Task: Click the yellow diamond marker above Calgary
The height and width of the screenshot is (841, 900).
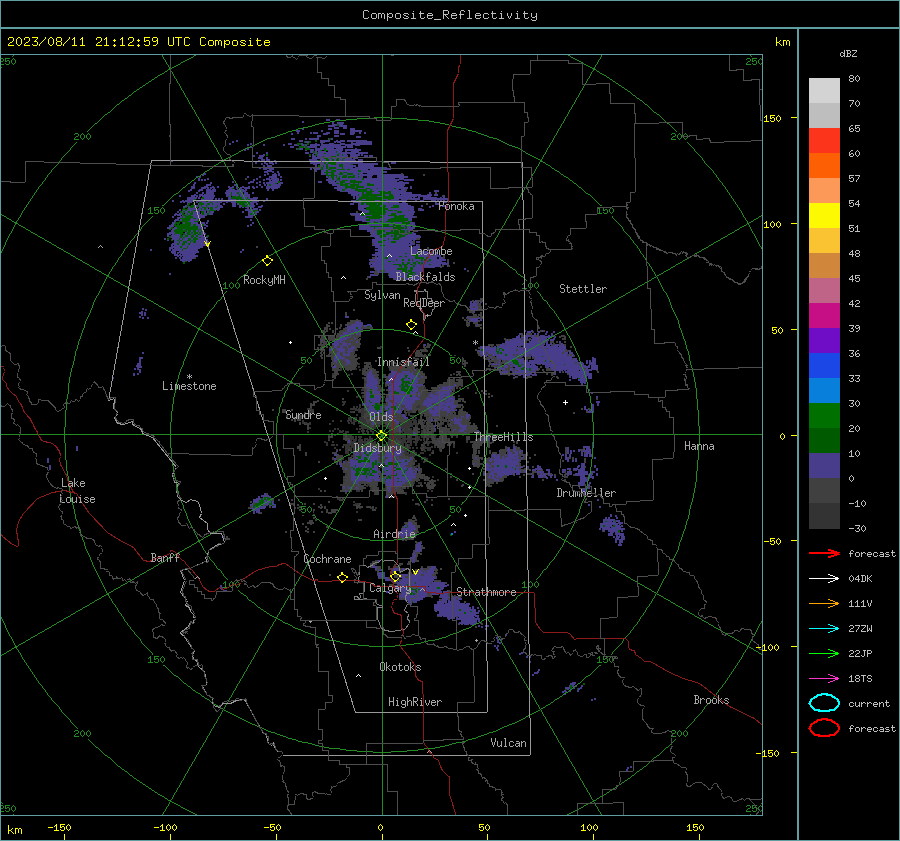Action: coord(395,576)
